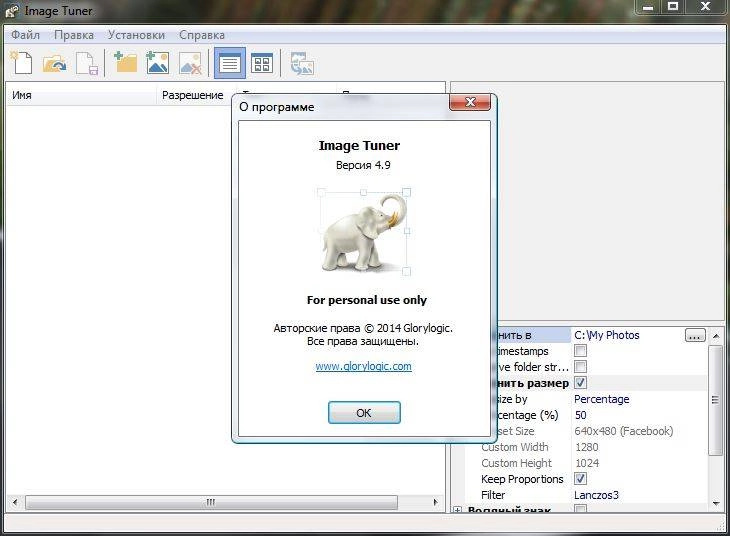This screenshot has width=730, height=536.
Task: Toggle the folder structure checkbox
Action: pyautogui.click(x=580, y=366)
